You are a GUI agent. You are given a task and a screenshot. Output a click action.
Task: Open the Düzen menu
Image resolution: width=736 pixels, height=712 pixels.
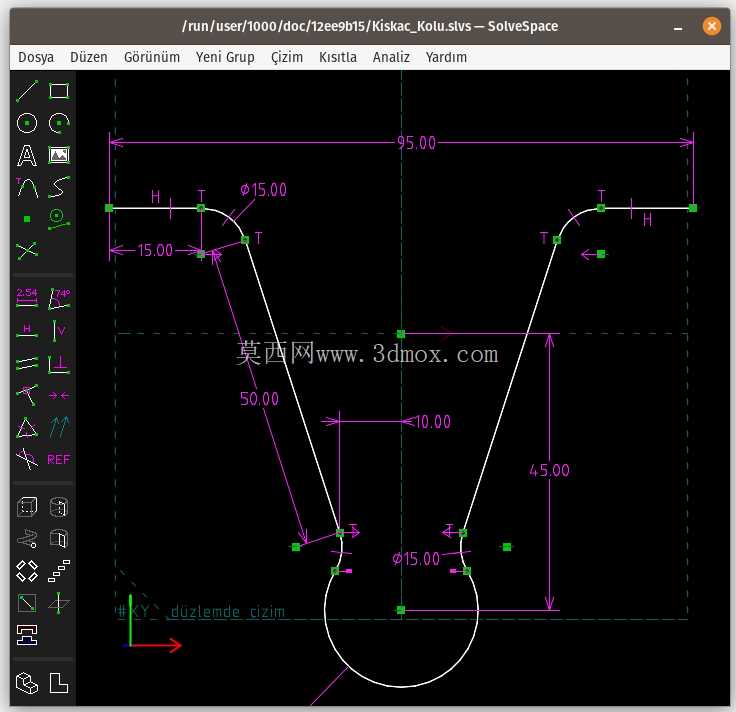pyautogui.click(x=89, y=57)
